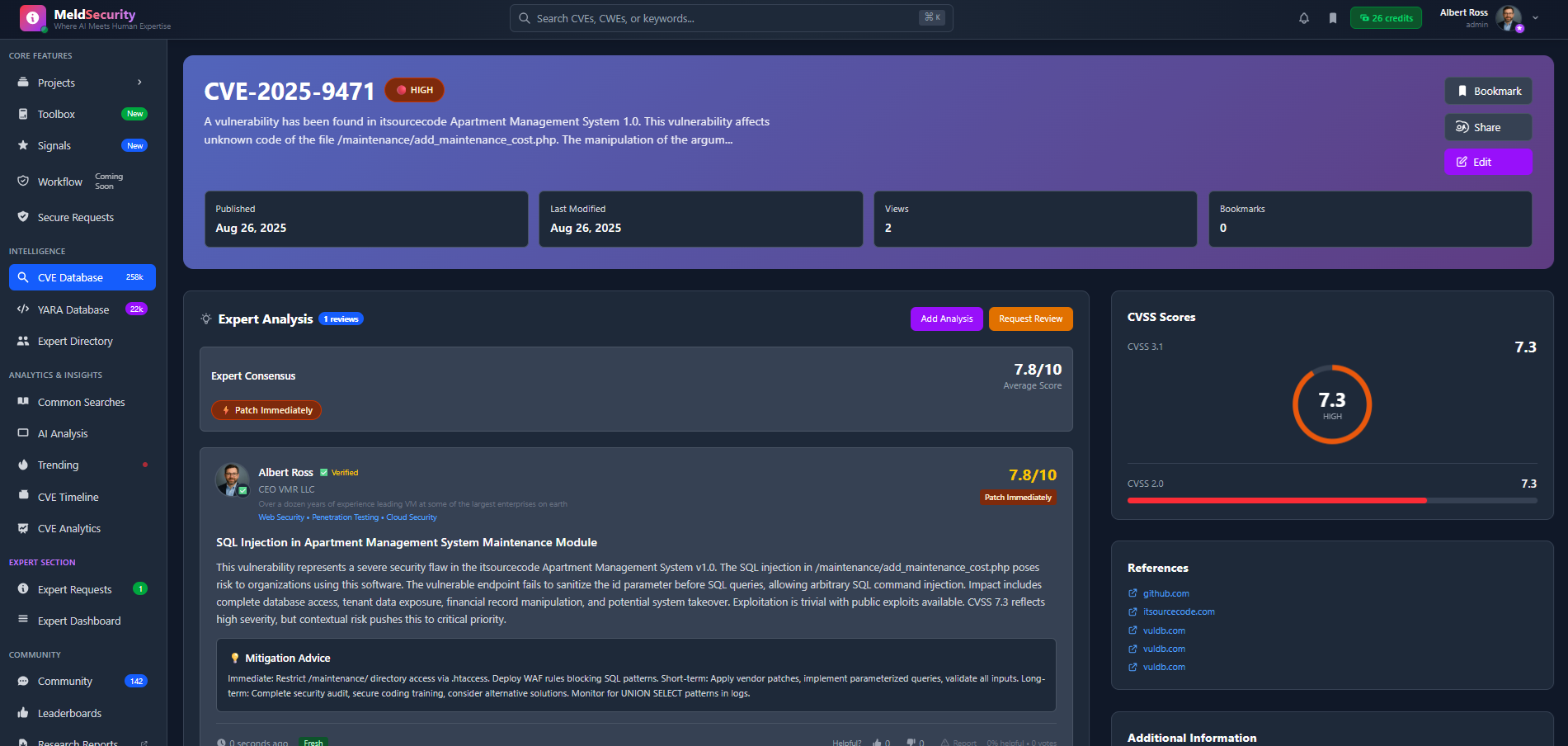Click the 1 reviews badge

[x=341, y=319]
